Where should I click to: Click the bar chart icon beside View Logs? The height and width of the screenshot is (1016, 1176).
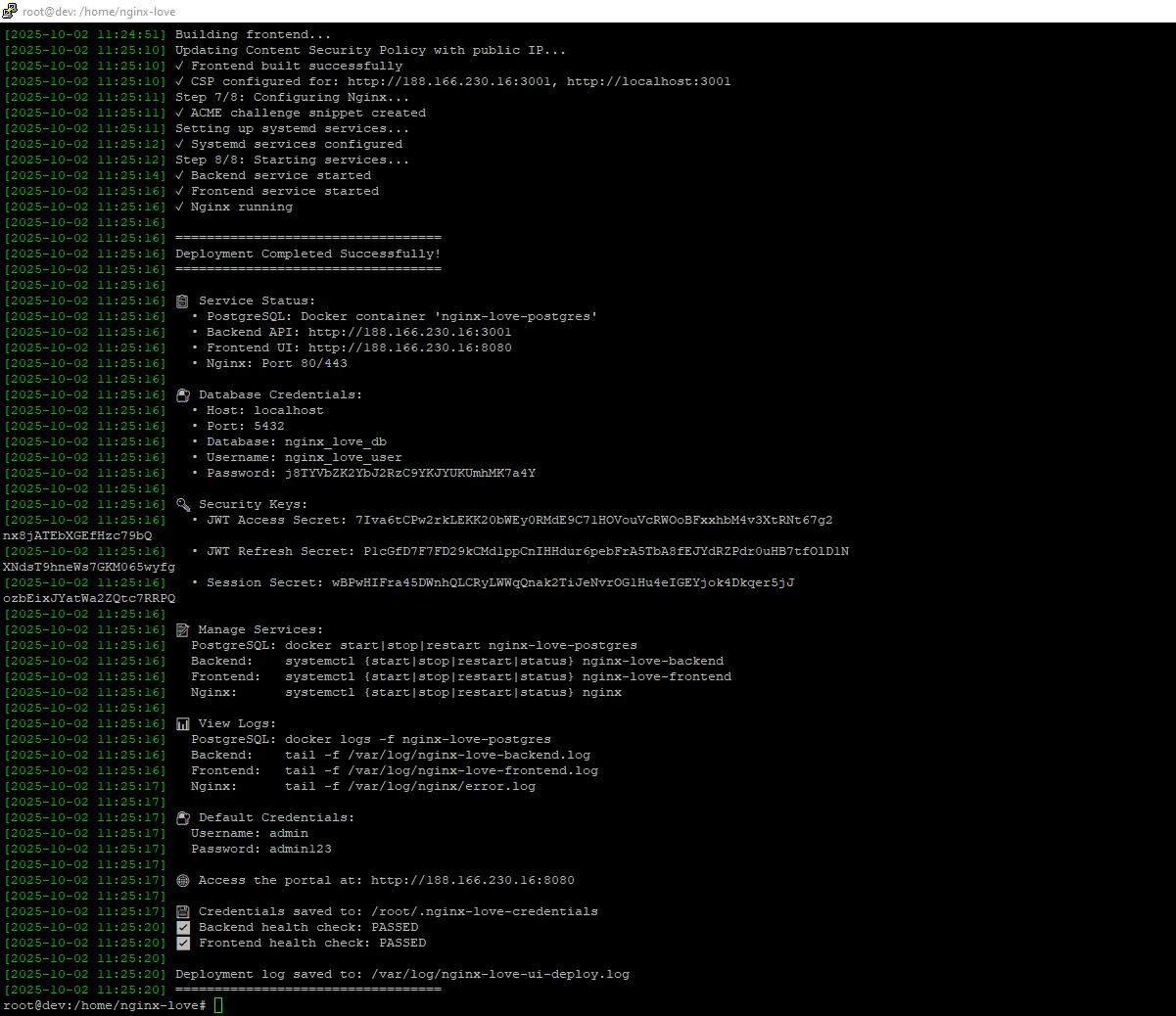click(x=182, y=724)
